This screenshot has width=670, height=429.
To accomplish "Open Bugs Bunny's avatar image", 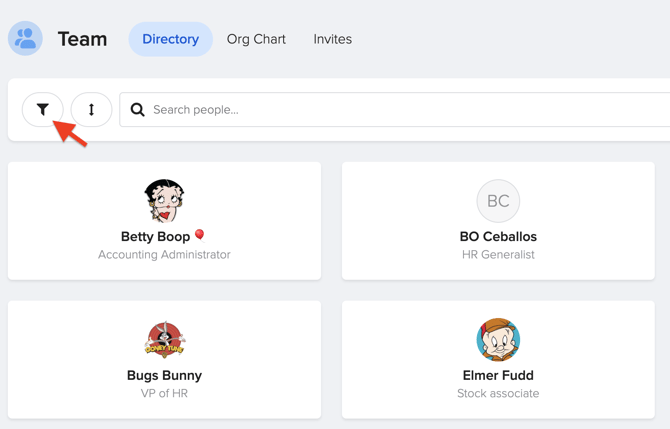I will [x=165, y=340].
